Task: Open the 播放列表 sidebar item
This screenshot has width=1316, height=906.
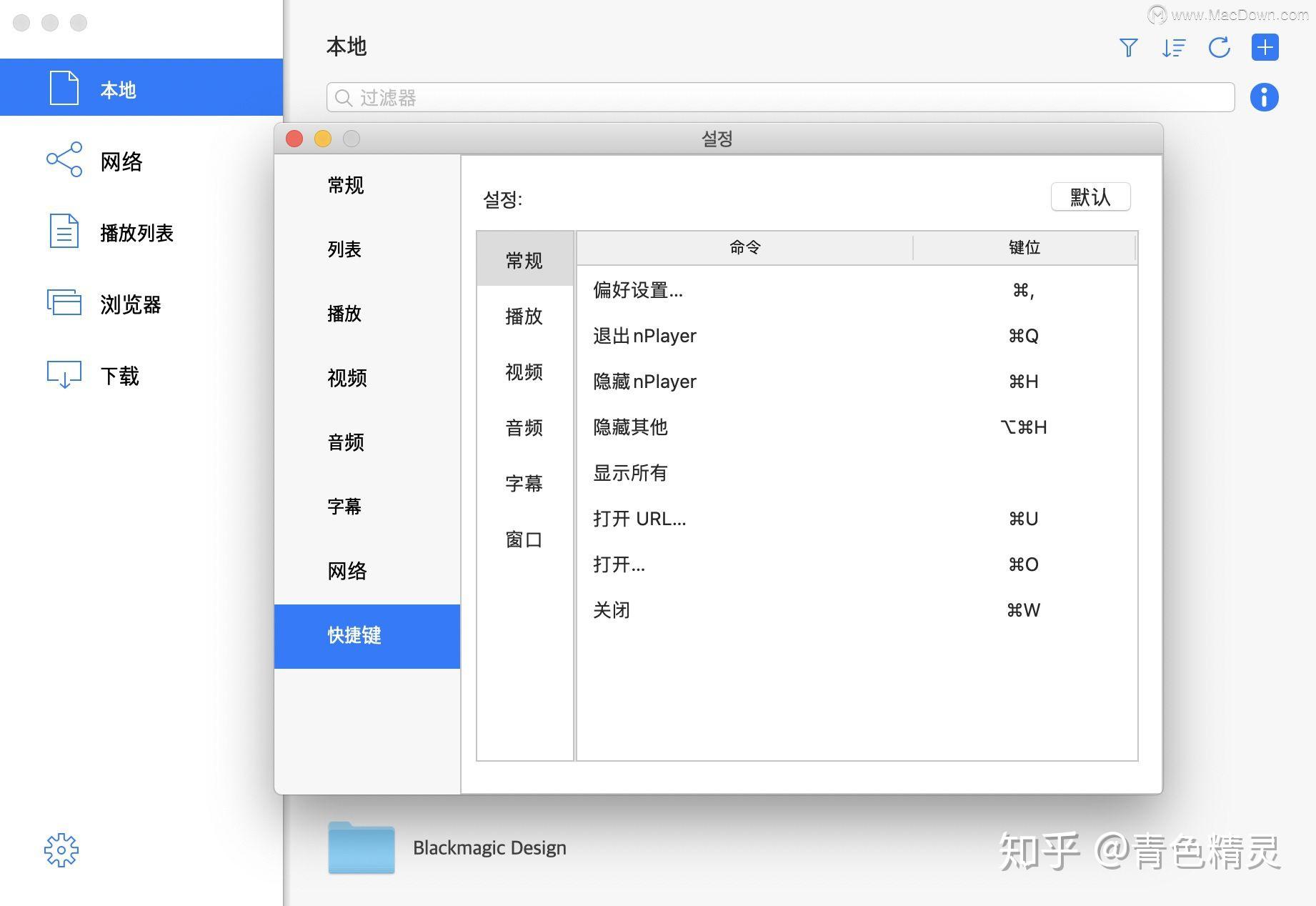Action: [x=64, y=232]
